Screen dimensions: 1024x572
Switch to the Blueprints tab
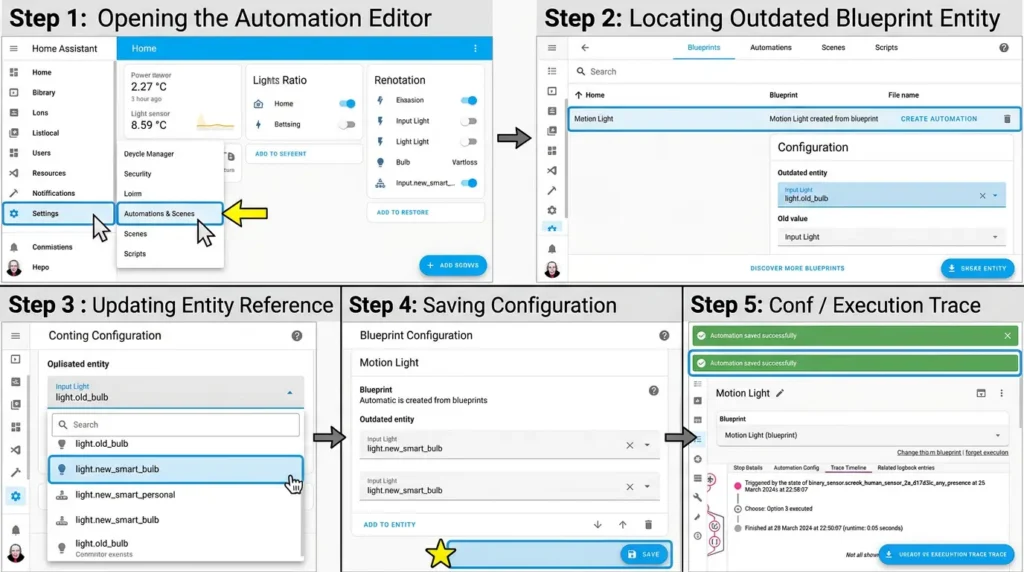[703, 48]
